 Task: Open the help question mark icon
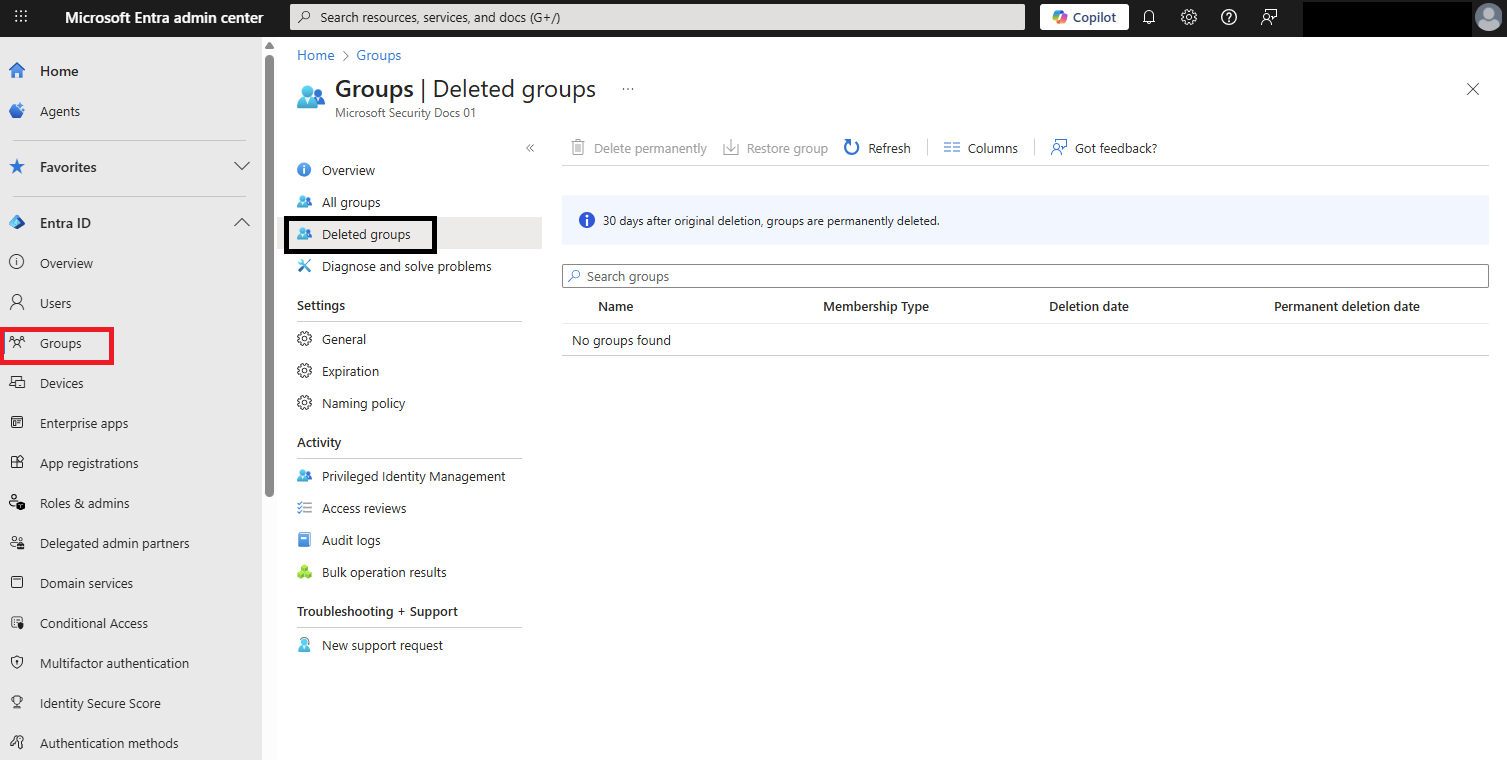1228,17
